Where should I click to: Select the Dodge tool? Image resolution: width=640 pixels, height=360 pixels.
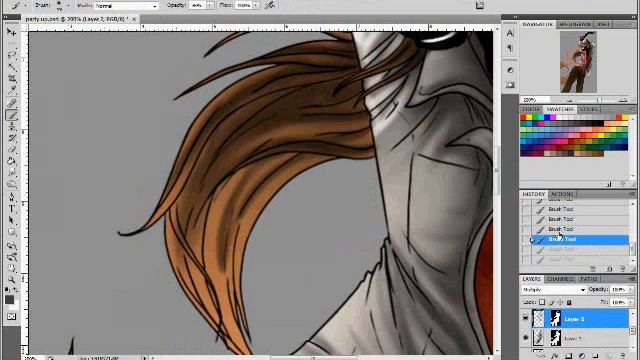click(x=11, y=184)
